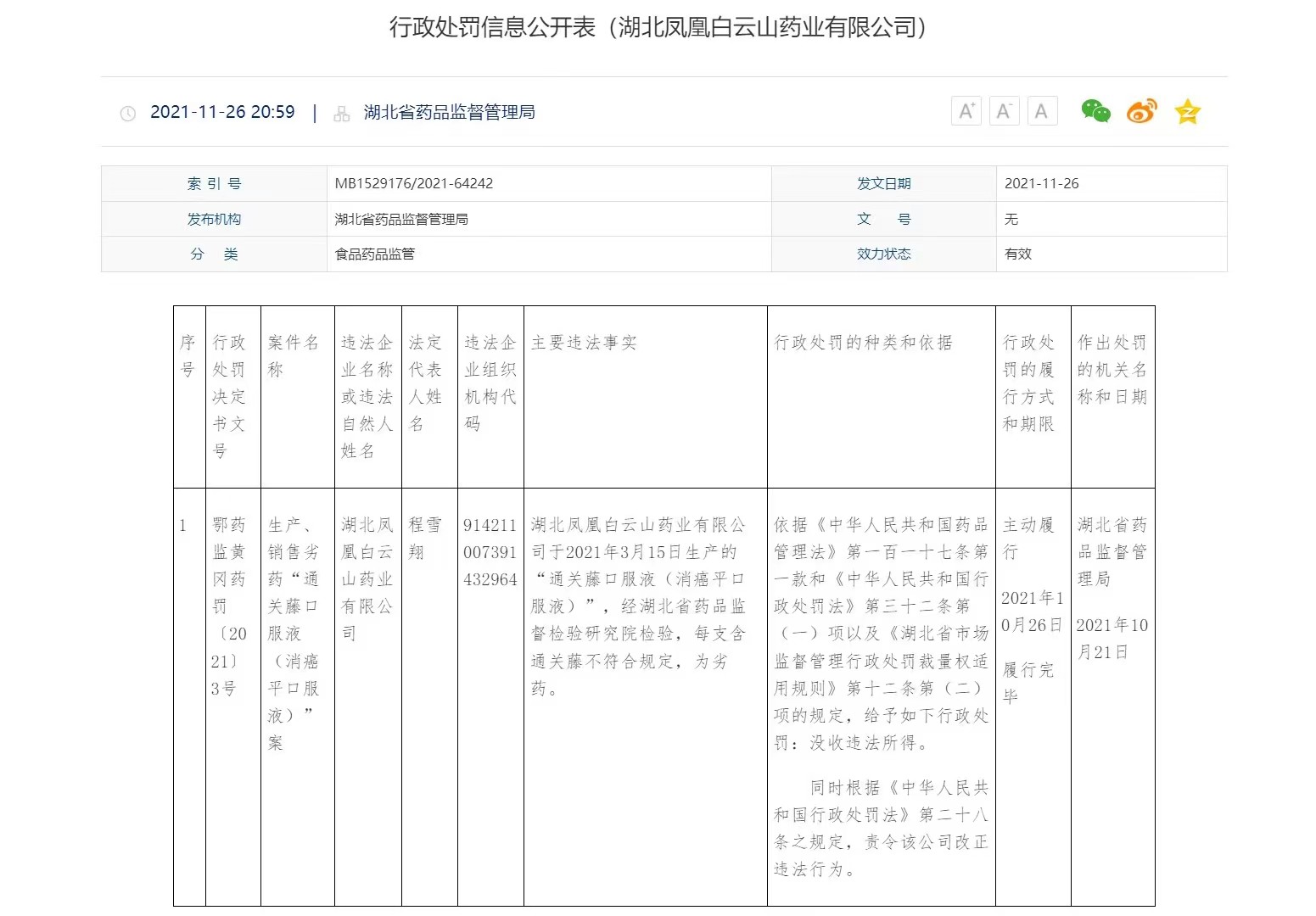Screen dimensions: 1316x916
Task: Click the 文号 label cell
Action: pyautogui.click(x=883, y=219)
